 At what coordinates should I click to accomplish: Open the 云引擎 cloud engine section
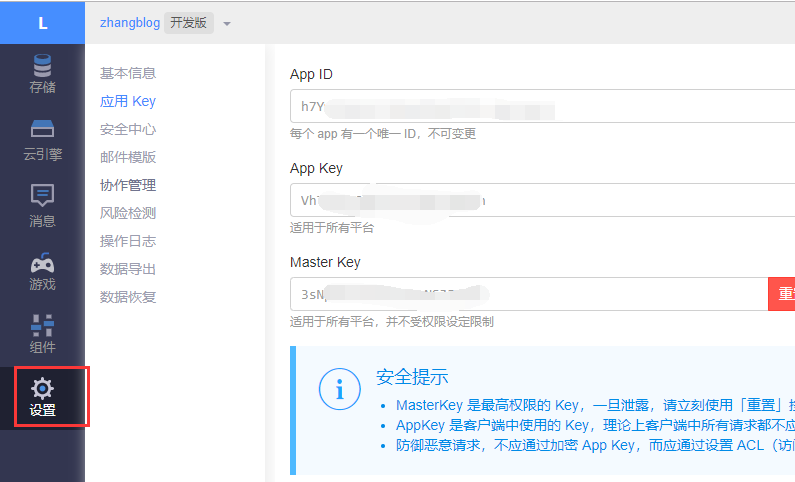pos(42,140)
